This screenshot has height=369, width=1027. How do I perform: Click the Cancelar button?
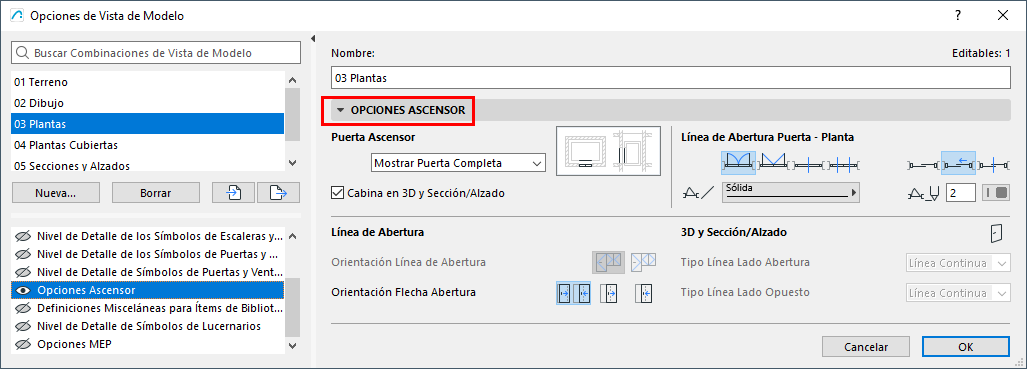(x=866, y=347)
